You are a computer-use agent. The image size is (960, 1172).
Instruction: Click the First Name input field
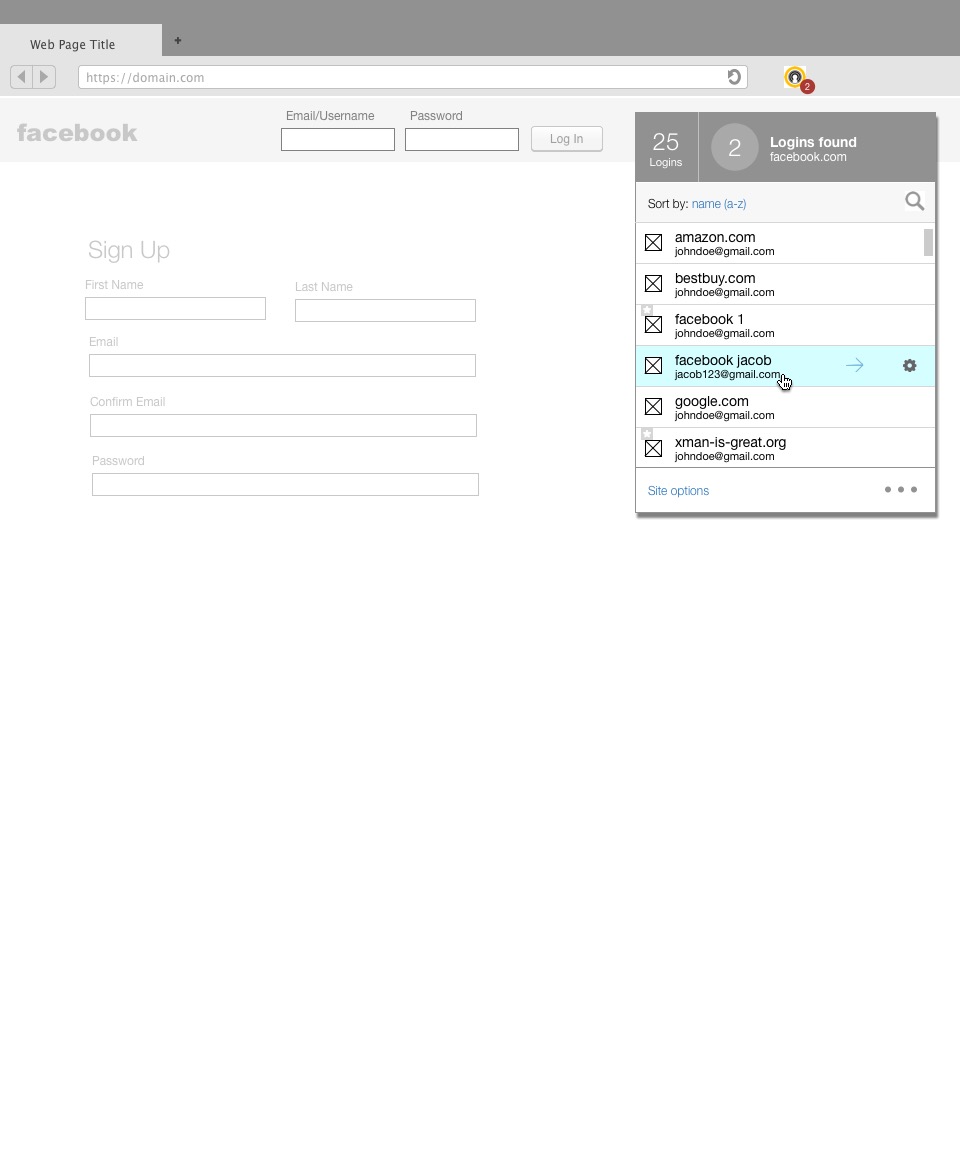[175, 308]
